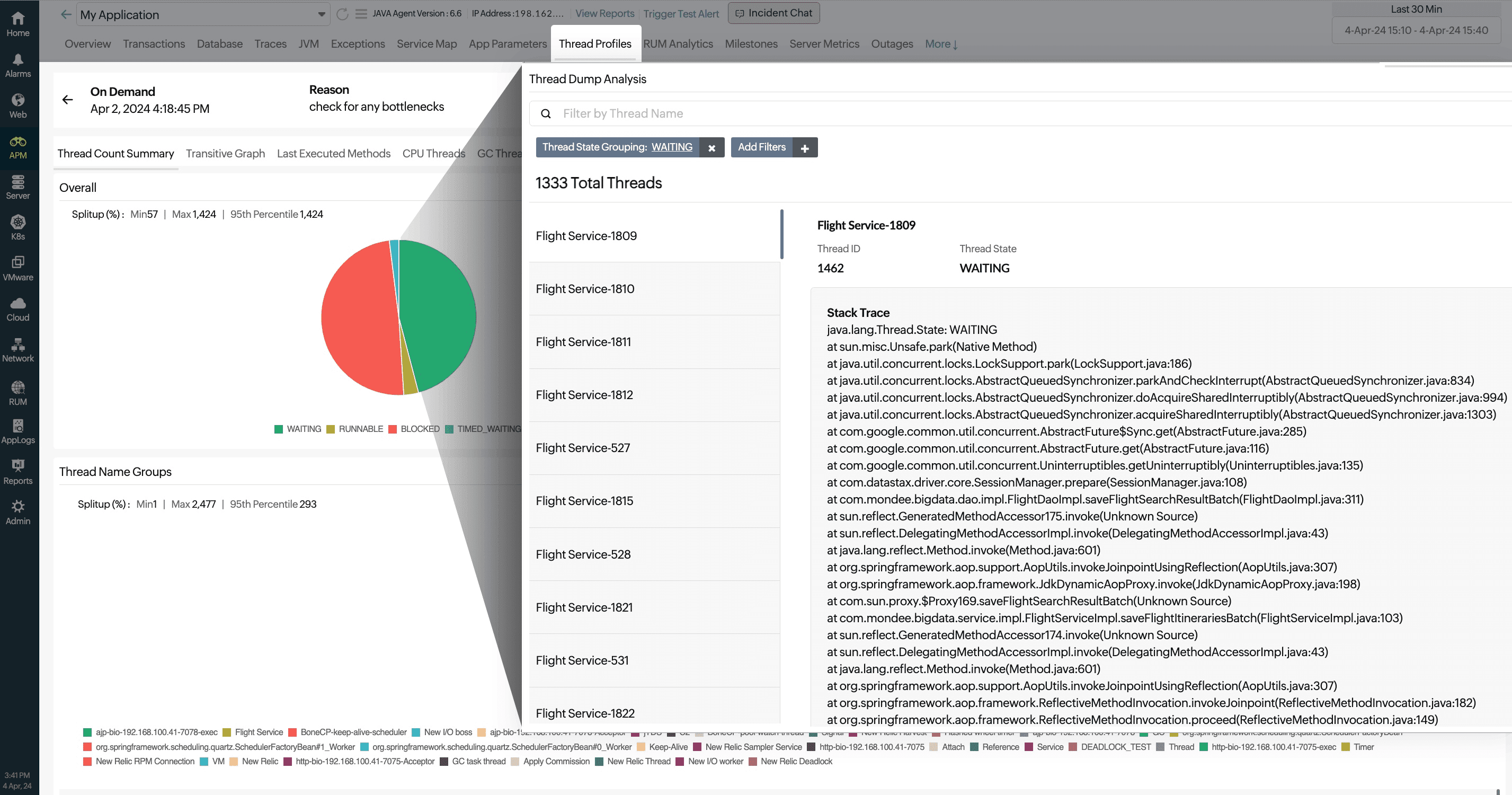The width and height of the screenshot is (1512, 795).
Task: Open the K8s sidebar icon
Action: coord(17,223)
